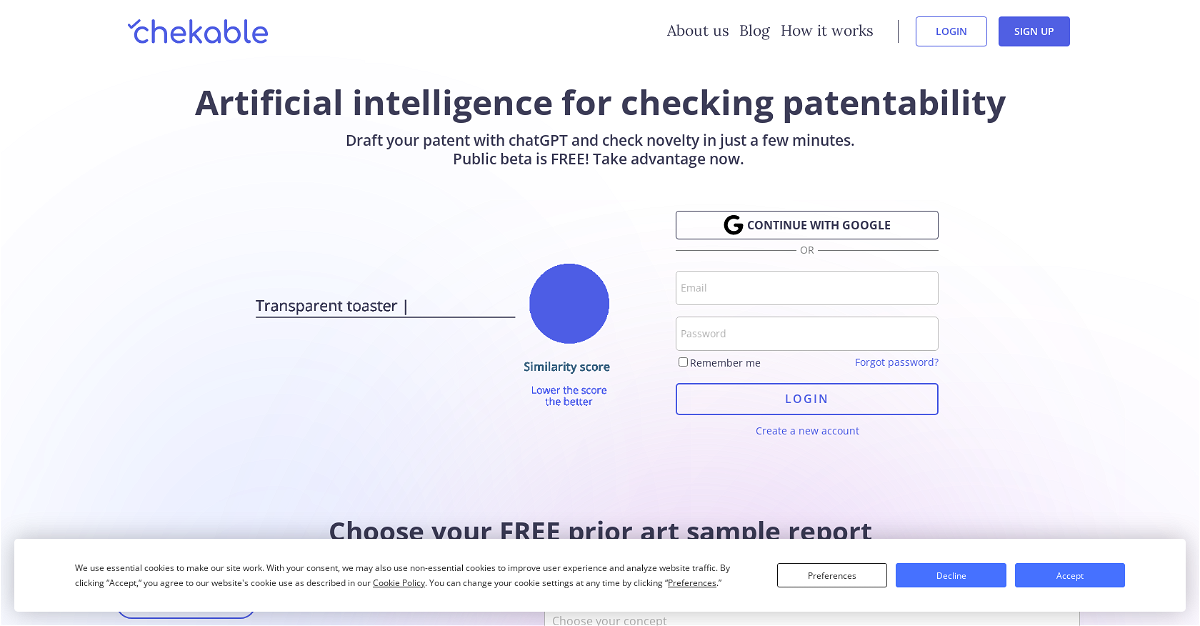Click the Google icon to continue
1200x626 pixels.
point(733,225)
